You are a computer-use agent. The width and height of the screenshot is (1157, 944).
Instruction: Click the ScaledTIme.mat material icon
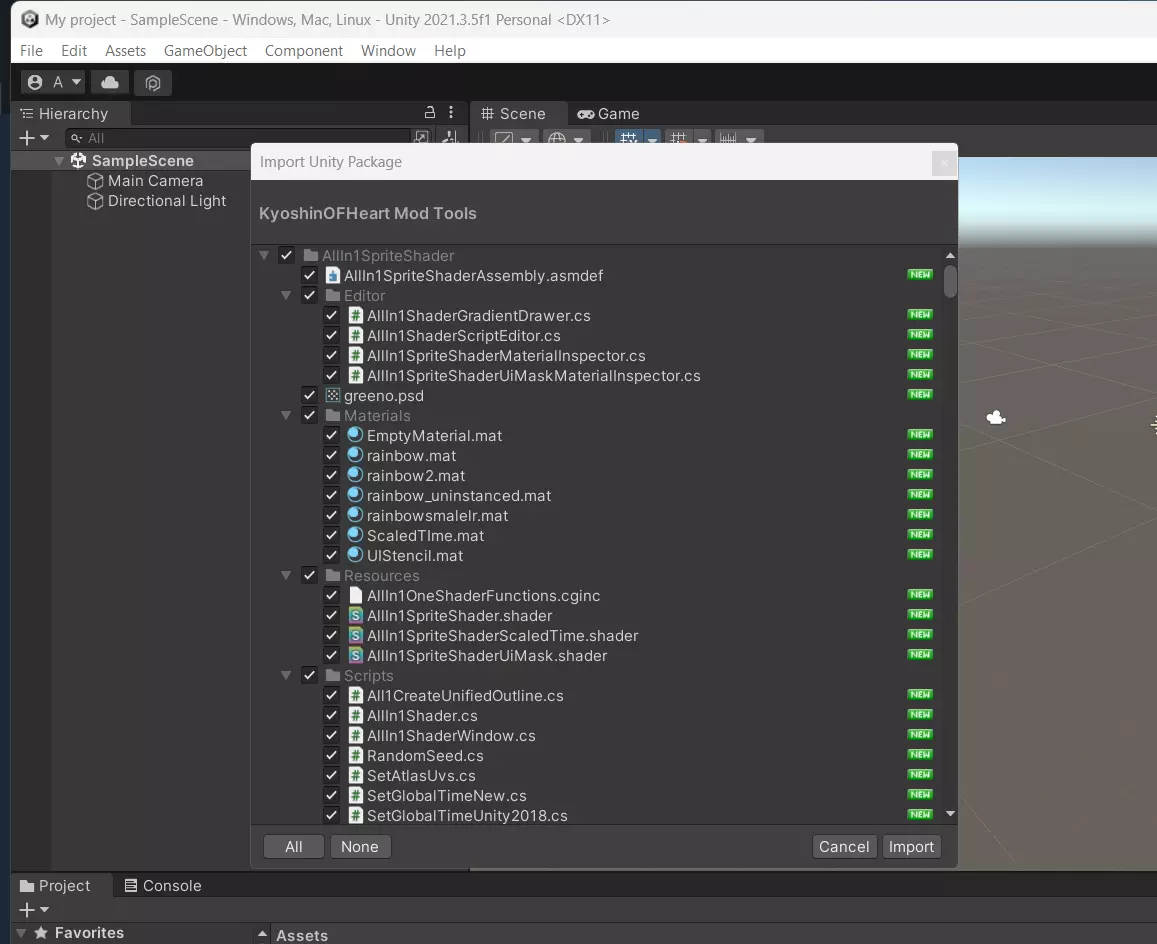[x=355, y=534]
